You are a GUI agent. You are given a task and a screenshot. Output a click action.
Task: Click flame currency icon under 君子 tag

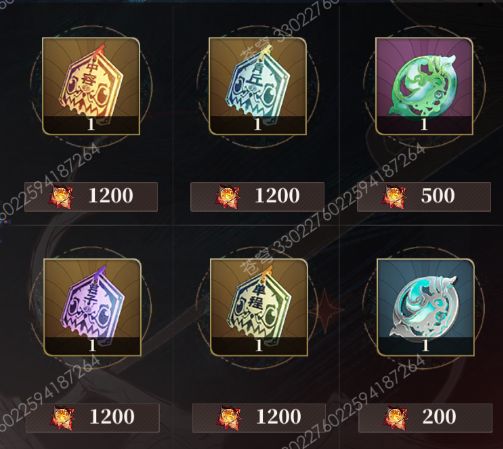coord(63,418)
